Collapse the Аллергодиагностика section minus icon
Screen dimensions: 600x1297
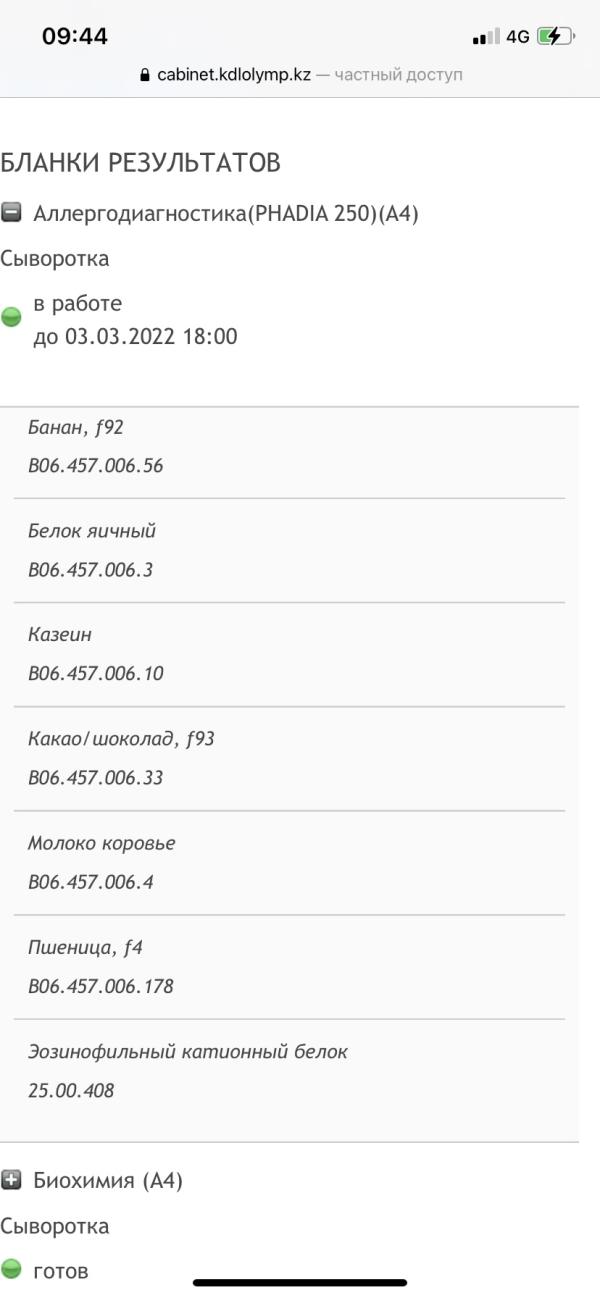(11, 213)
